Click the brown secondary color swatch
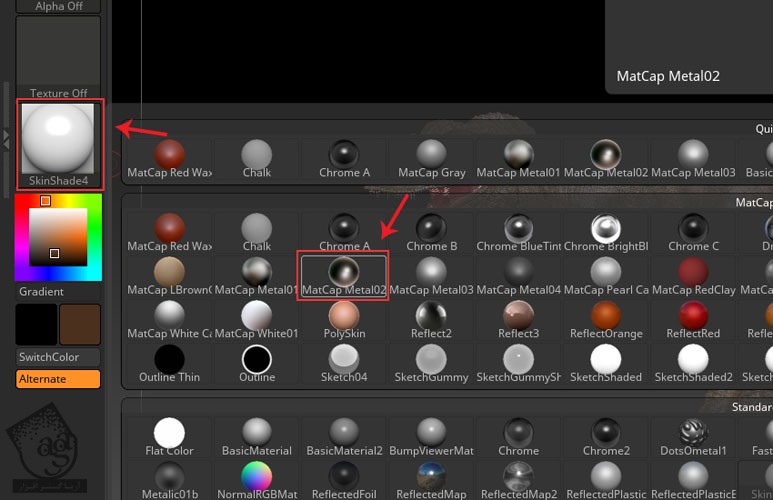Viewport: 773px width, 500px height. (x=80, y=324)
